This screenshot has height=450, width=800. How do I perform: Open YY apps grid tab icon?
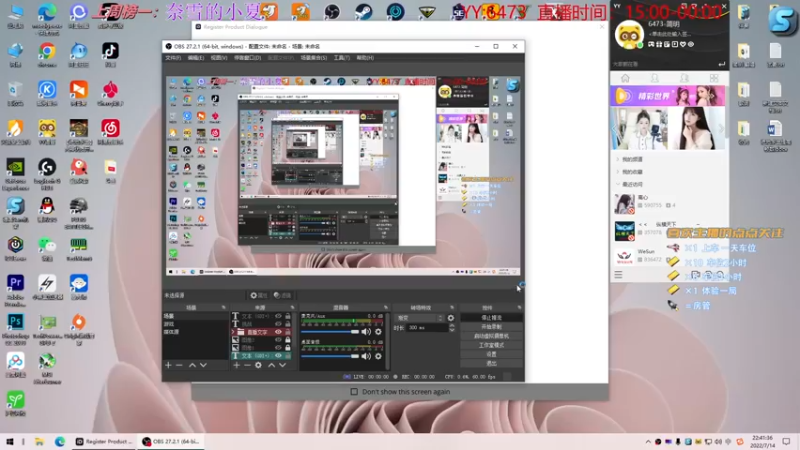click(x=714, y=78)
